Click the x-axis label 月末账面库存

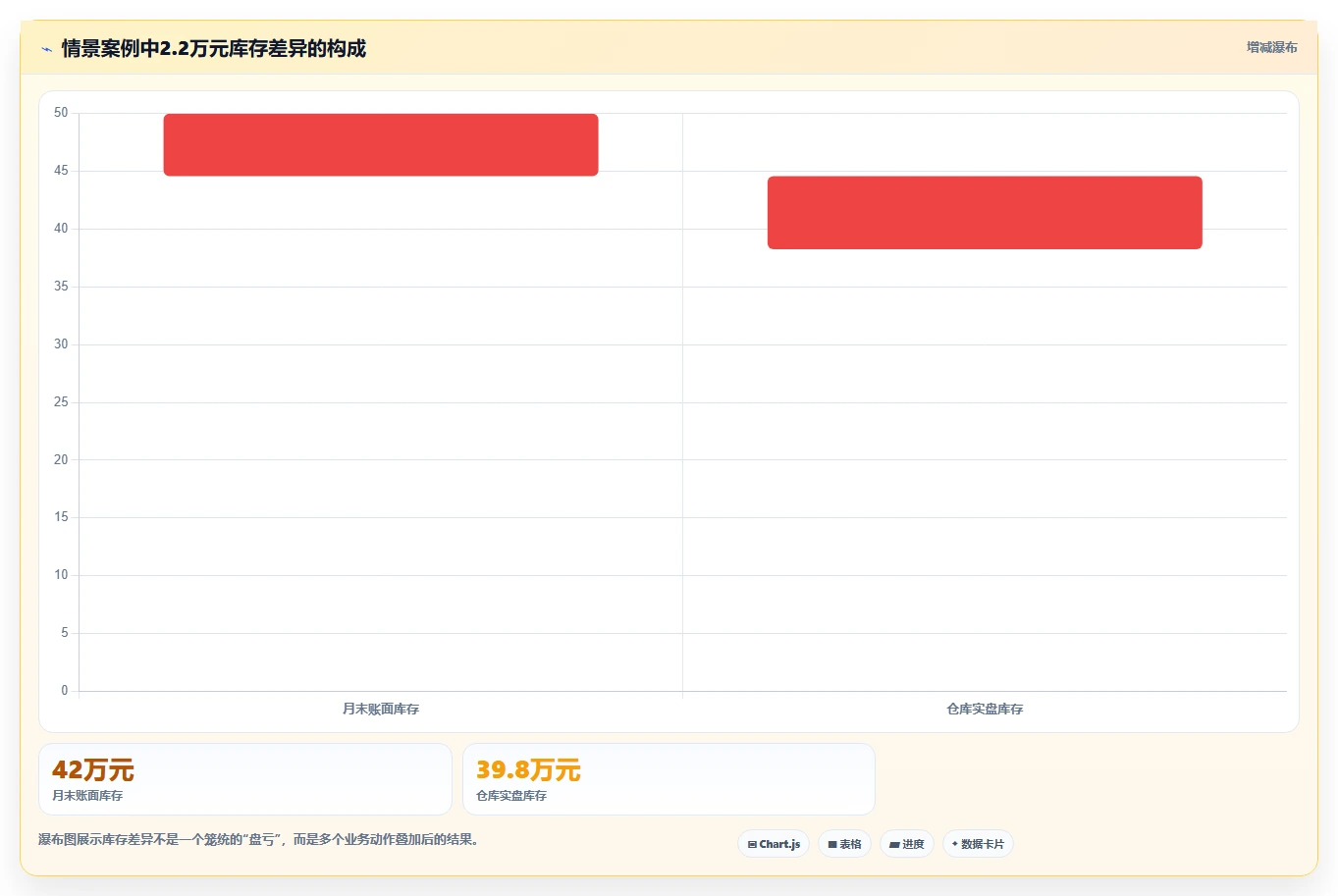[381, 709]
